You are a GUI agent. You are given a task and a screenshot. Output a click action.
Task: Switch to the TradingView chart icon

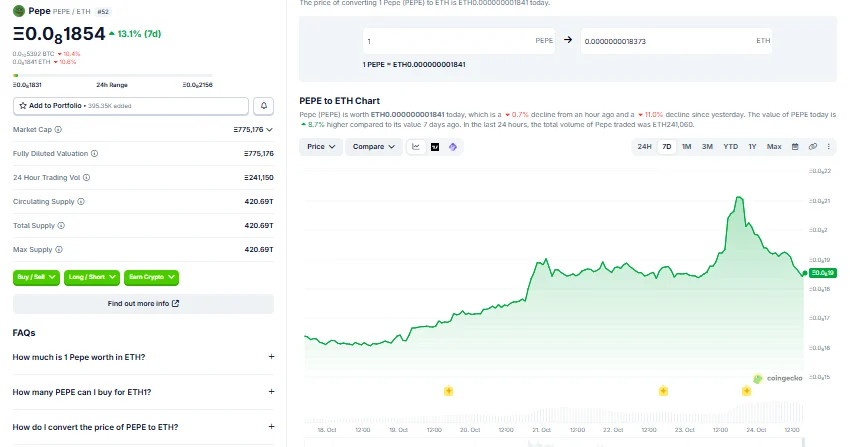435,147
